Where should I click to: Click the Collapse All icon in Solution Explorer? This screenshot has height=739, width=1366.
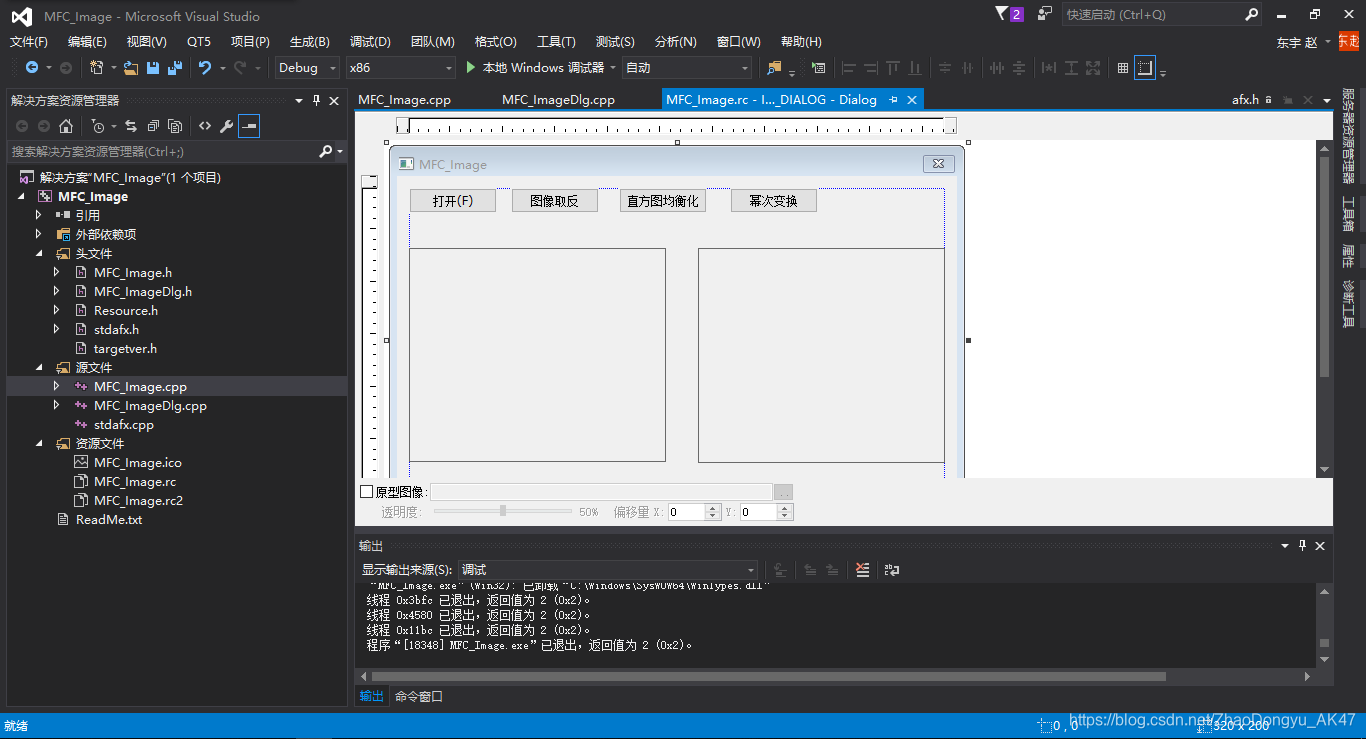click(153, 126)
